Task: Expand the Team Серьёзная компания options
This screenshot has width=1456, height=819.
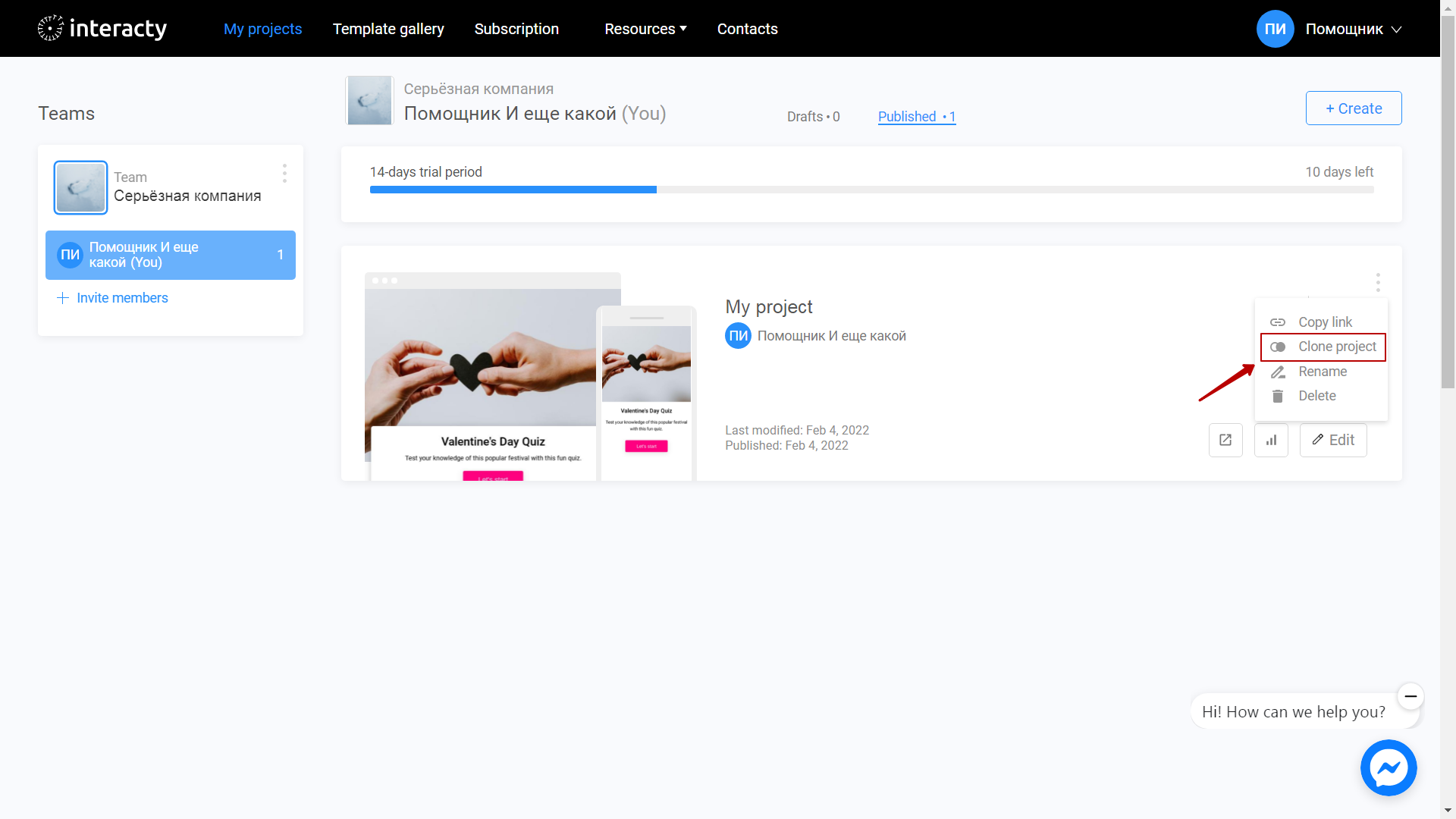Action: [x=285, y=175]
